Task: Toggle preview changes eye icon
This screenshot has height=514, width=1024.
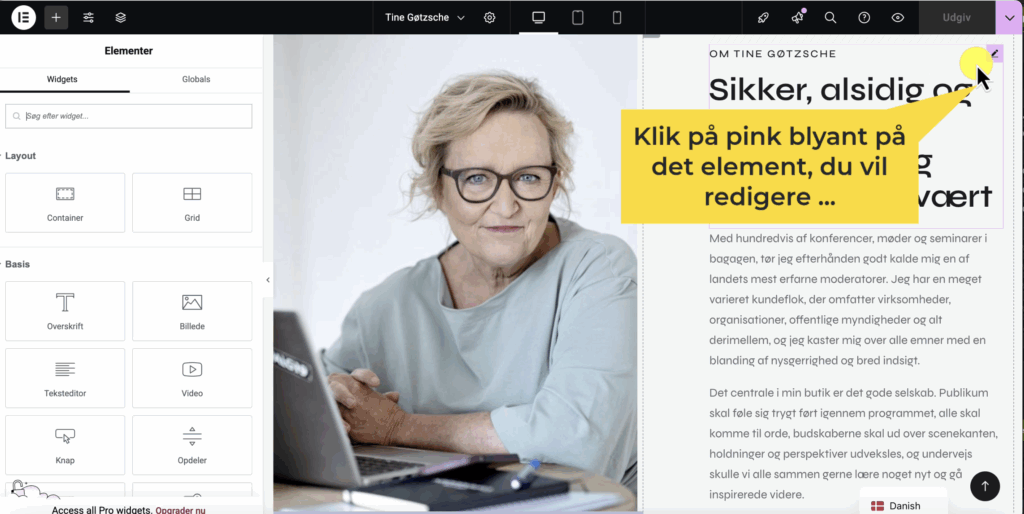Action: click(898, 18)
